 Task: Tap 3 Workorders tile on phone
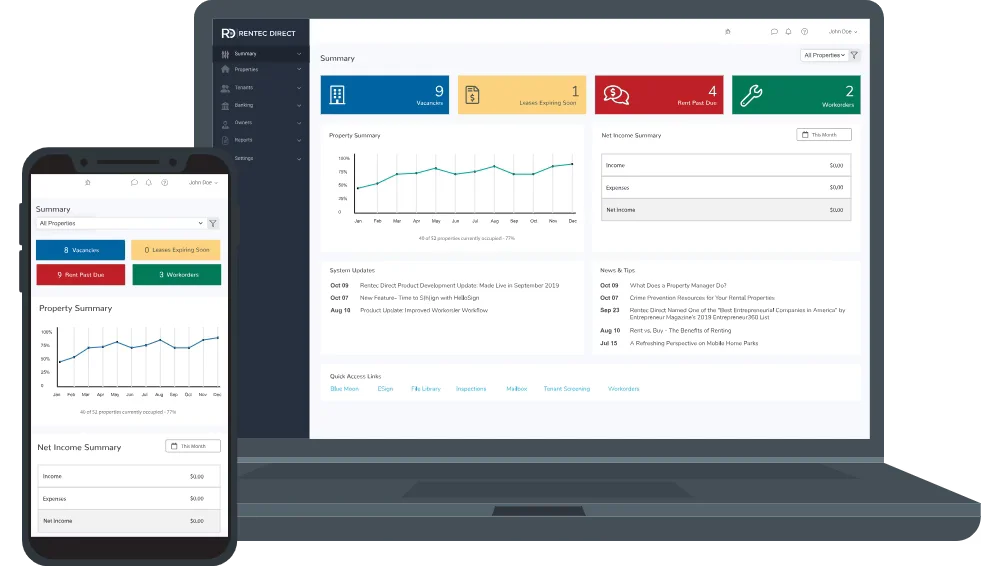click(176, 275)
